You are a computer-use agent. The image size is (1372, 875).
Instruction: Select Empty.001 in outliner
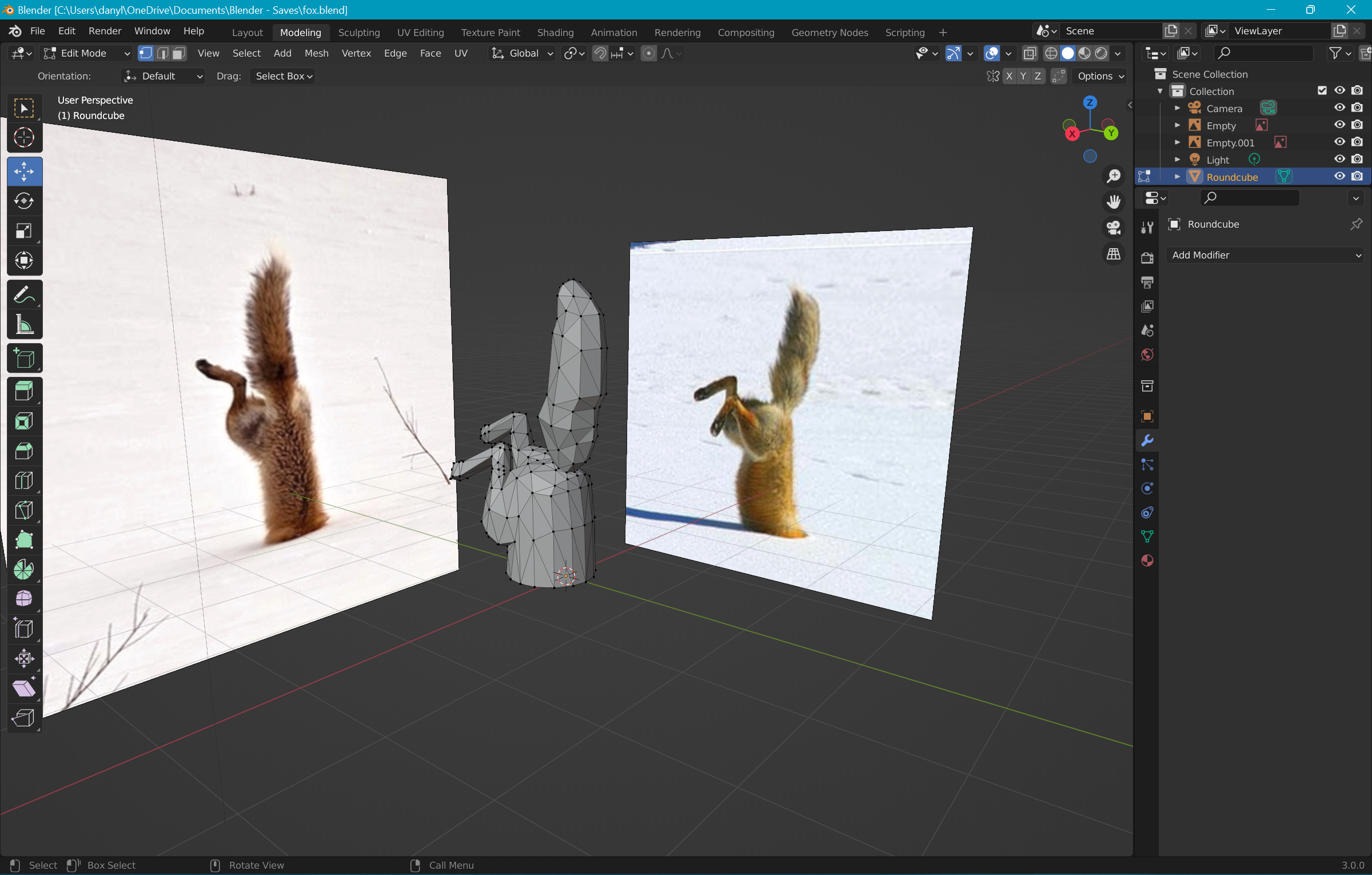[1230, 142]
